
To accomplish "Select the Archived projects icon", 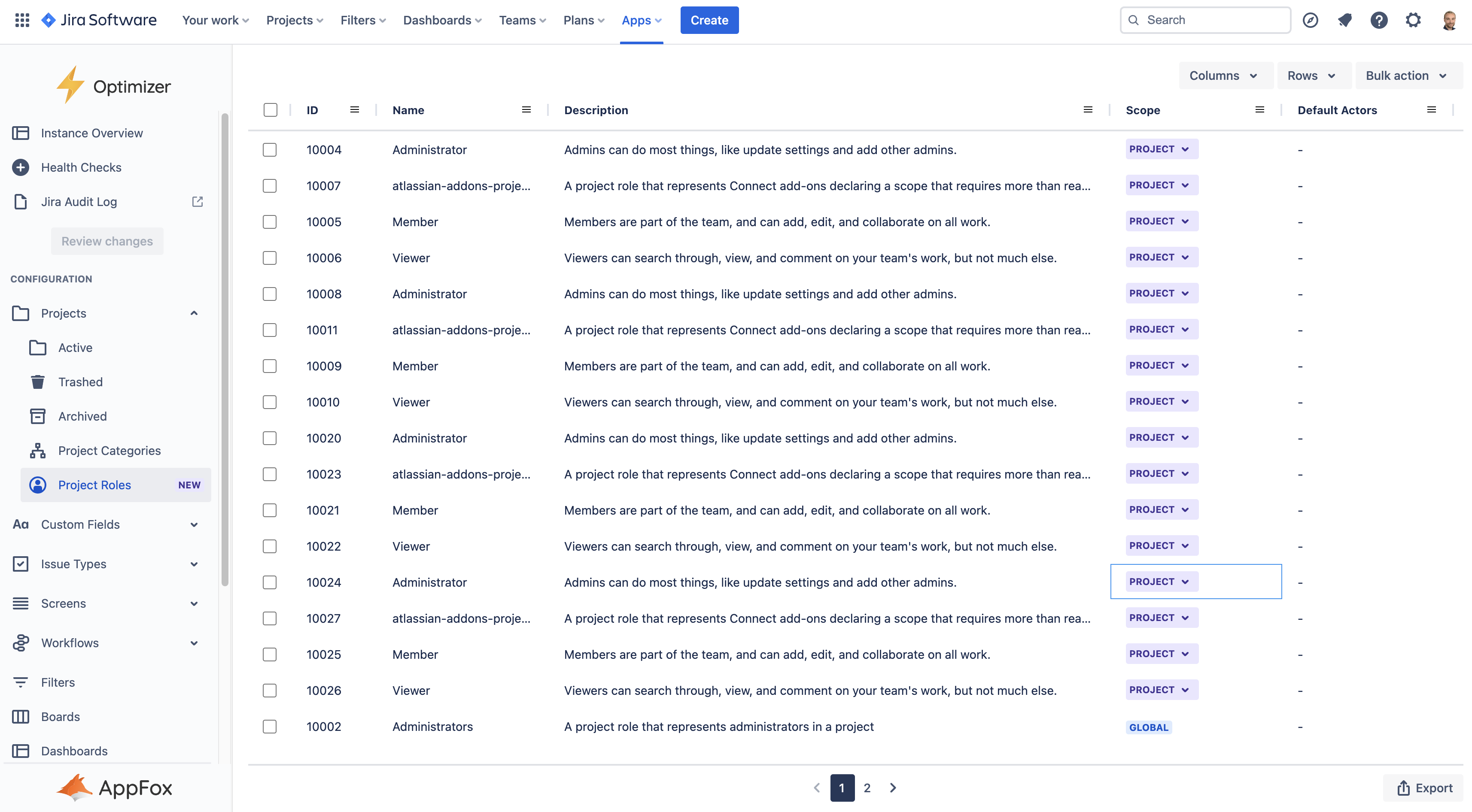I will pyautogui.click(x=38, y=416).
